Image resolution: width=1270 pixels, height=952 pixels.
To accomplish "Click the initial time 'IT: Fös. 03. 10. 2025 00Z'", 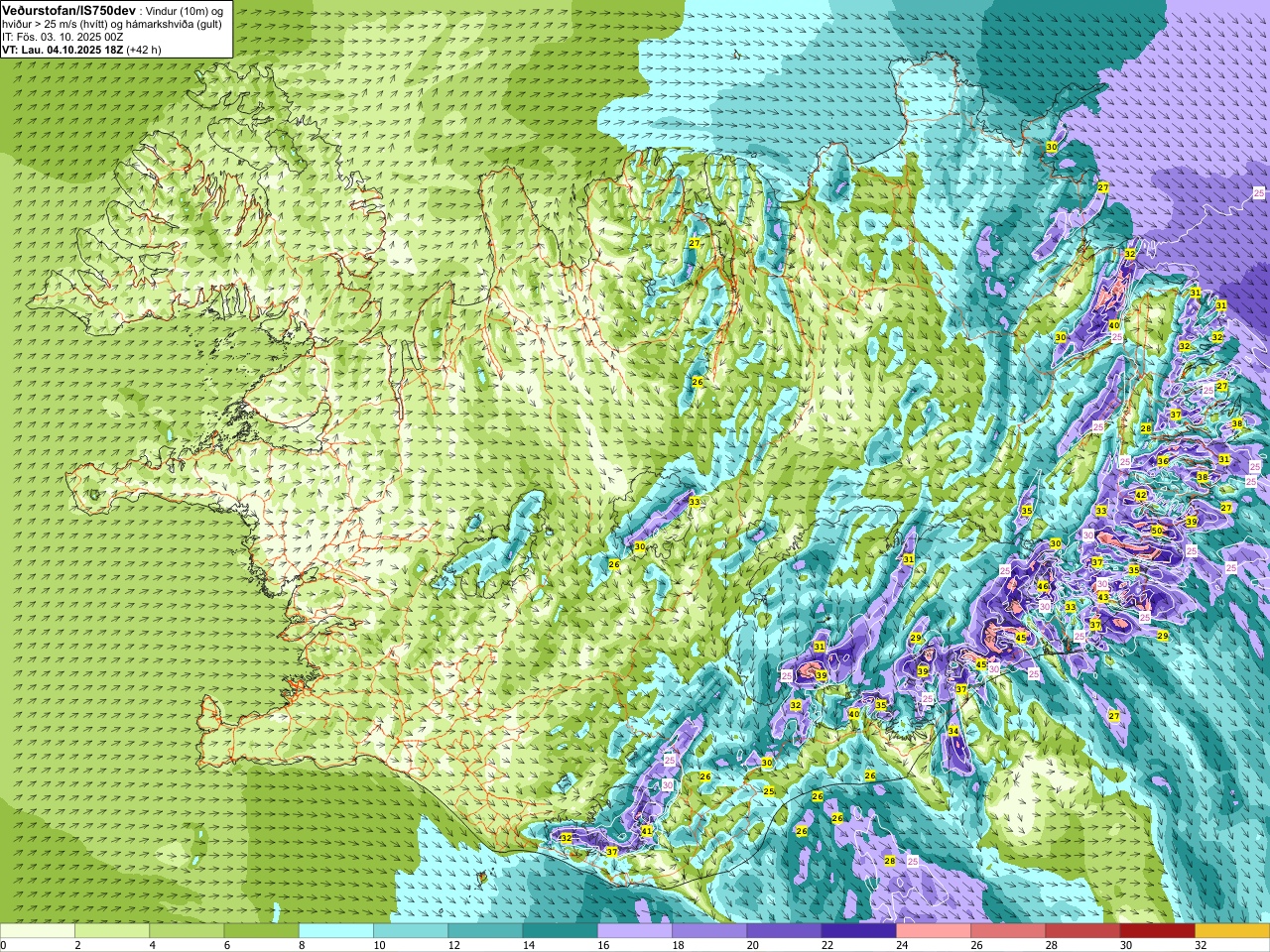I will (63, 36).
